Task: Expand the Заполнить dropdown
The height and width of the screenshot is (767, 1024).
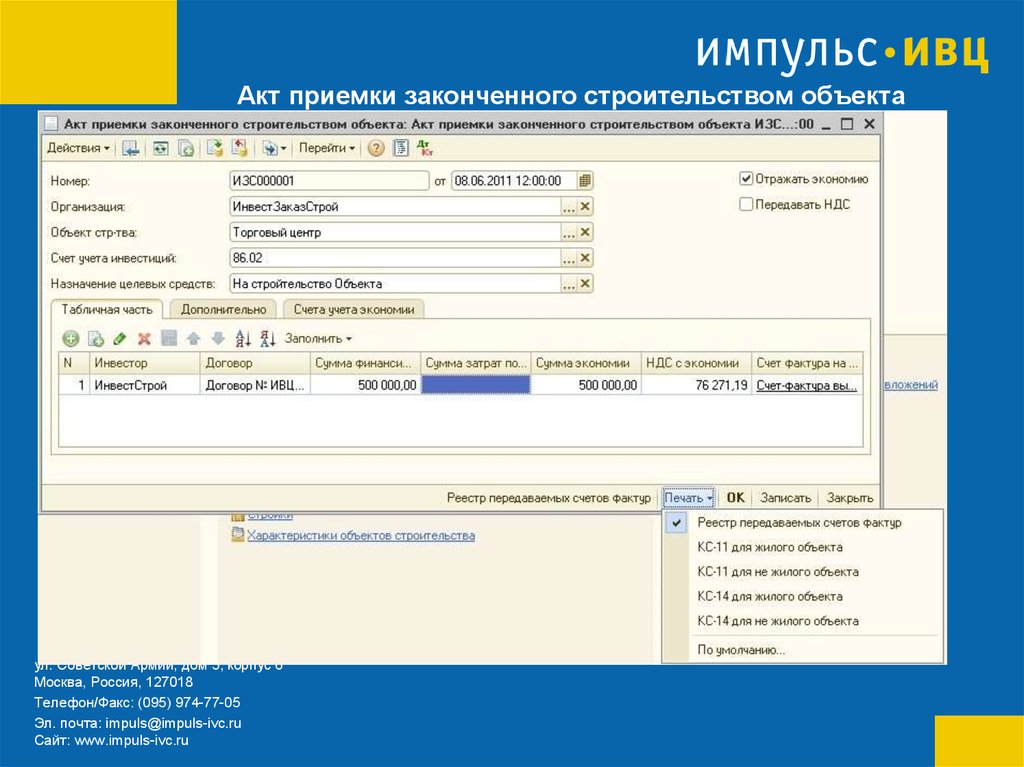Action: coord(318,338)
